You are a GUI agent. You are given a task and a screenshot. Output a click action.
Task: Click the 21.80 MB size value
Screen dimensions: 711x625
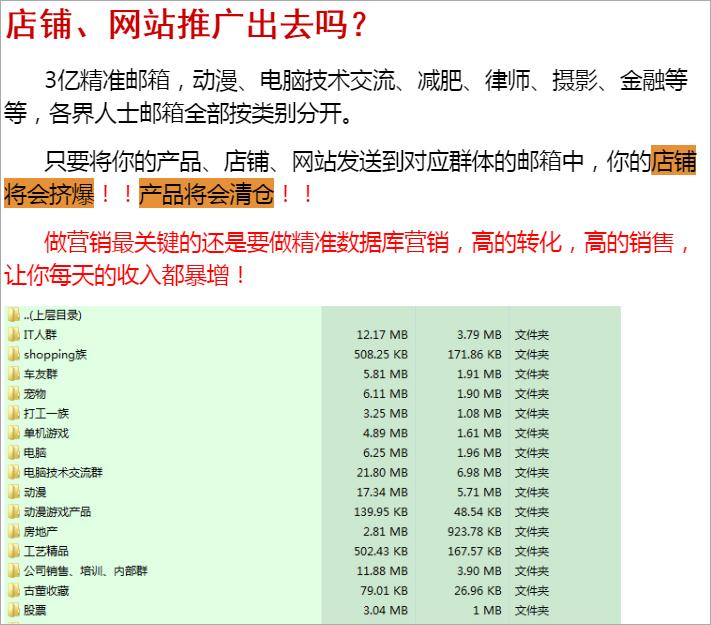point(382,473)
